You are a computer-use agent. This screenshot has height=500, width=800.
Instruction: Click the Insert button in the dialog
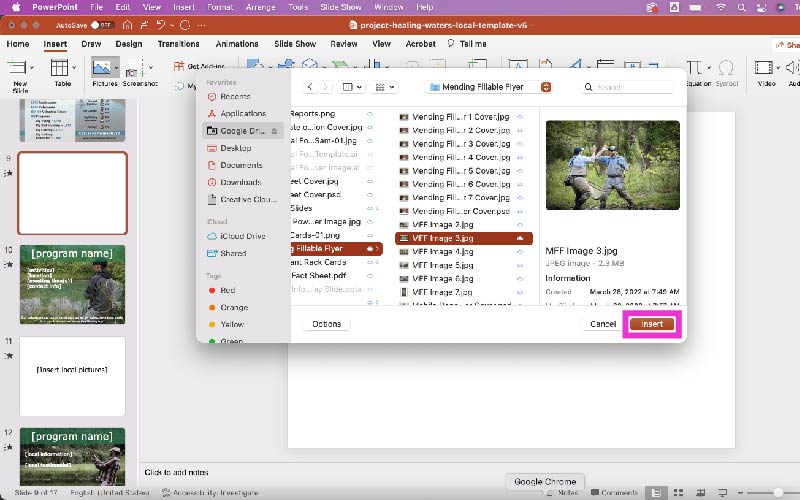tap(652, 324)
